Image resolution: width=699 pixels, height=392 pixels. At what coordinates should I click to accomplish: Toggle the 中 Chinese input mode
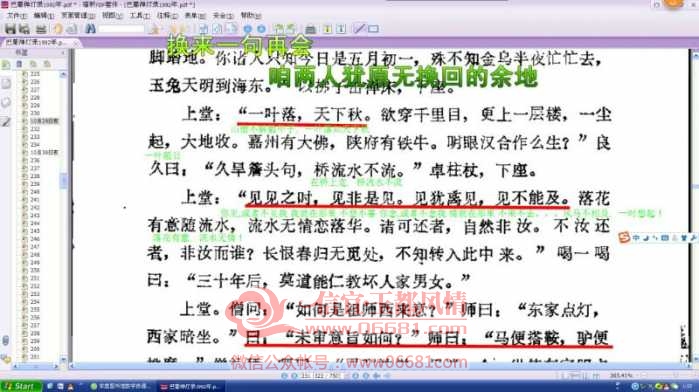point(636,238)
